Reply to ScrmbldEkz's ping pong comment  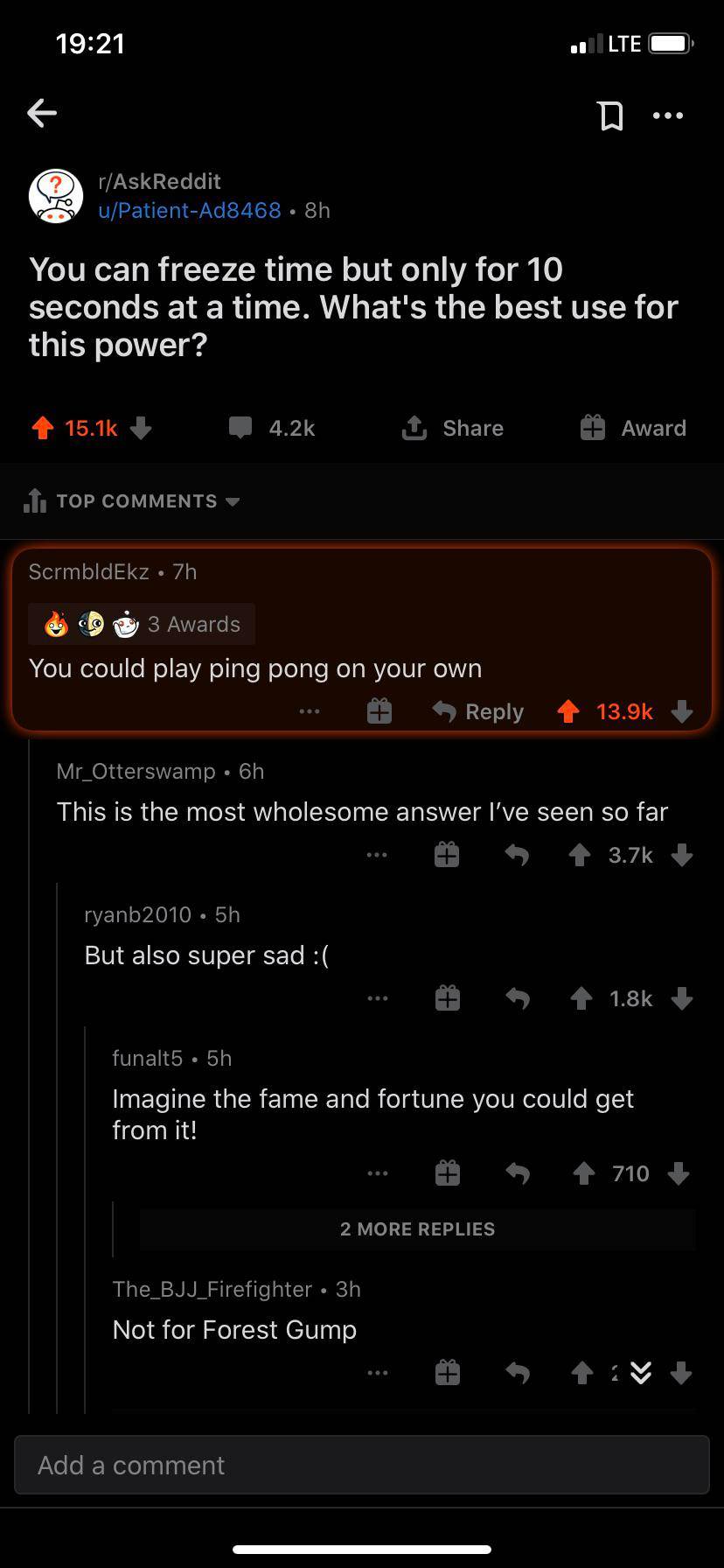(478, 711)
